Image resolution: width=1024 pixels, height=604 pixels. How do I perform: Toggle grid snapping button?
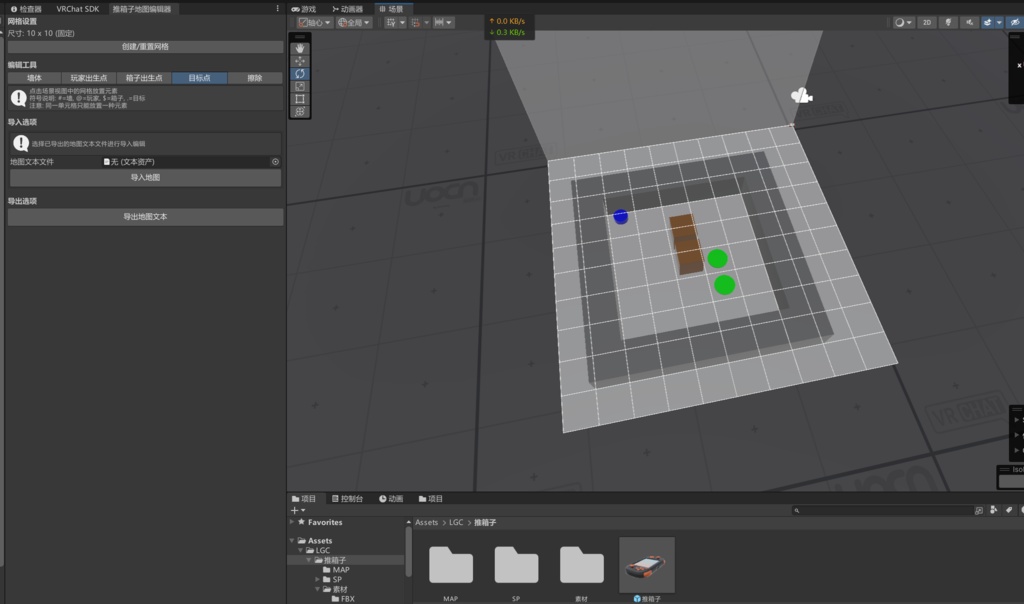coord(415,22)
